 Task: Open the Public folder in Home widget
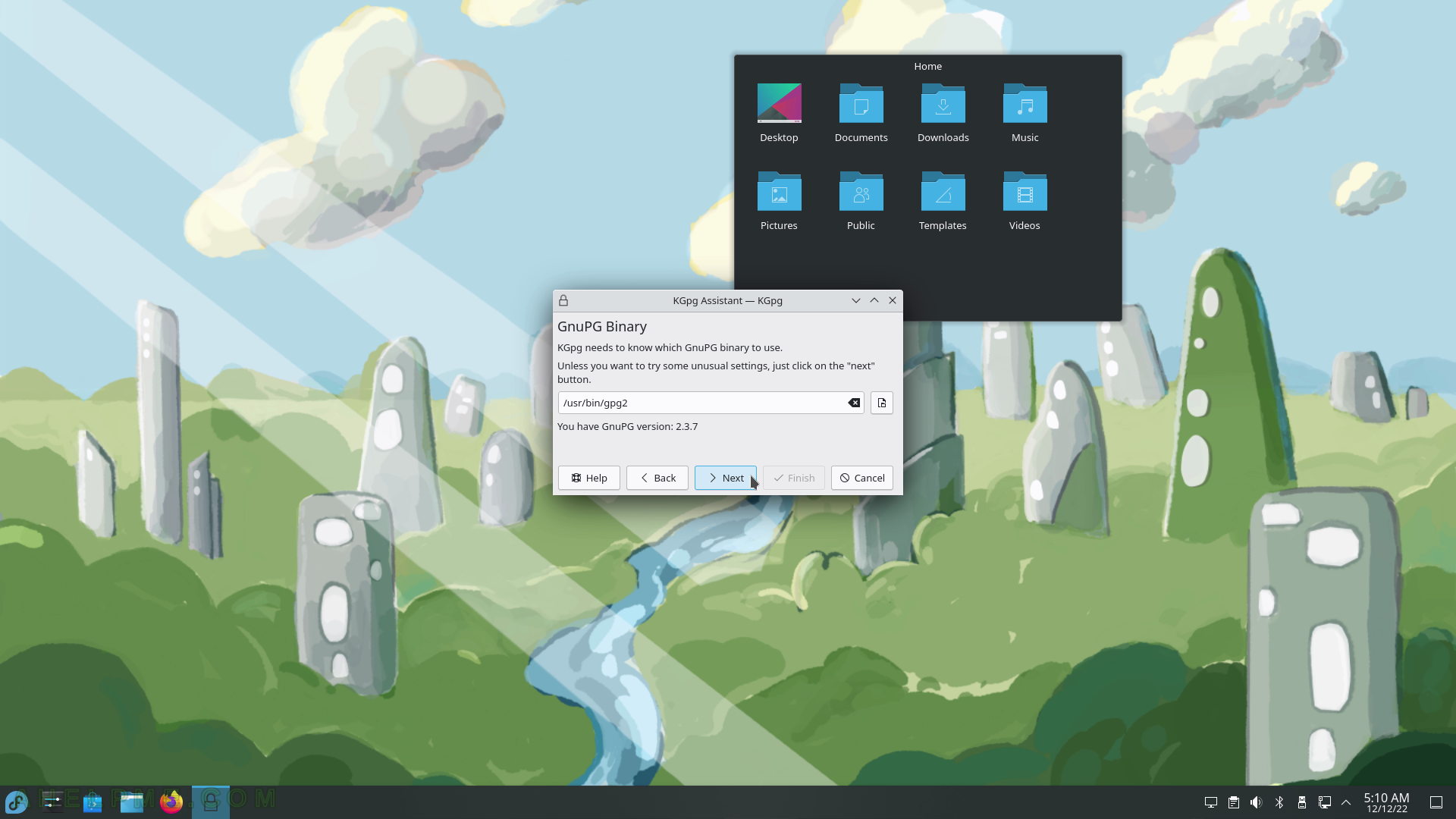click(x=861, y=201)
